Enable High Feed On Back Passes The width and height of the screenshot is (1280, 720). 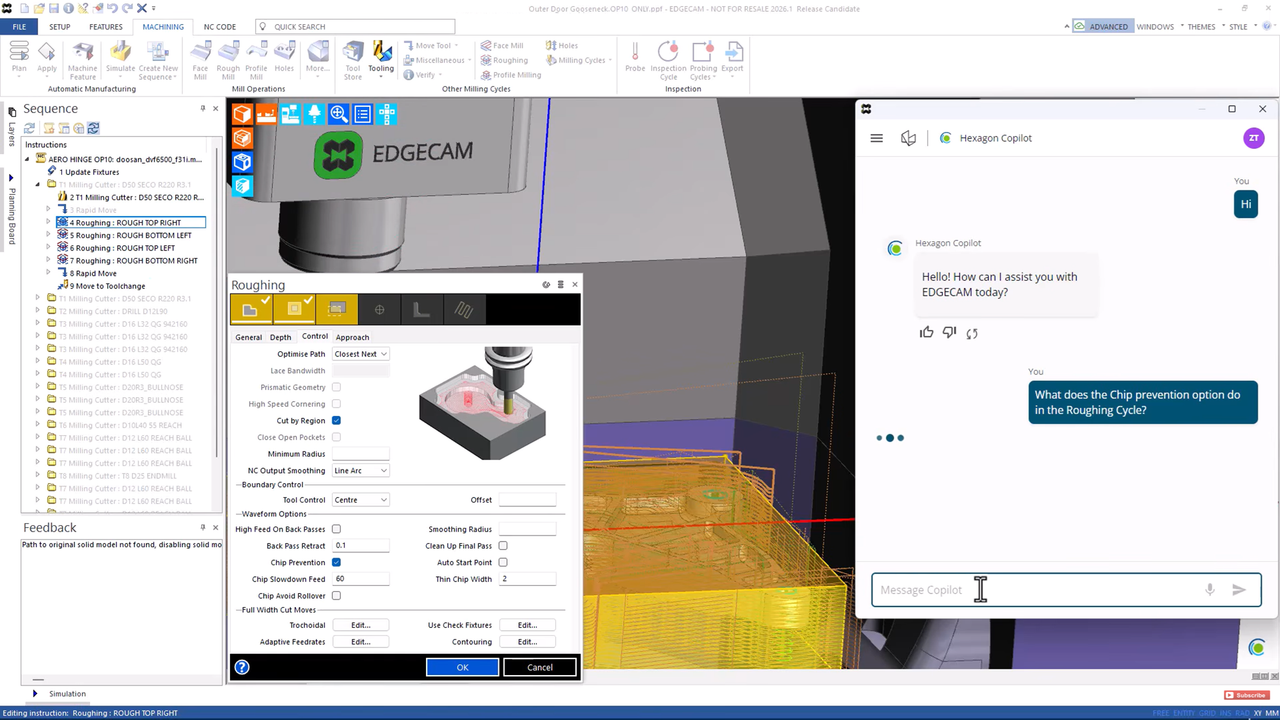(x=336, y=529)
